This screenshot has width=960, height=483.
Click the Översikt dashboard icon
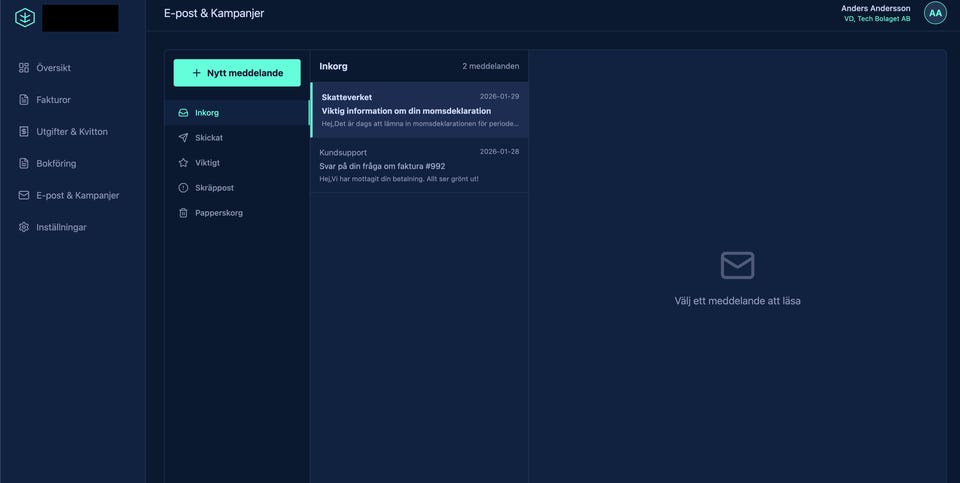point(24,68)
